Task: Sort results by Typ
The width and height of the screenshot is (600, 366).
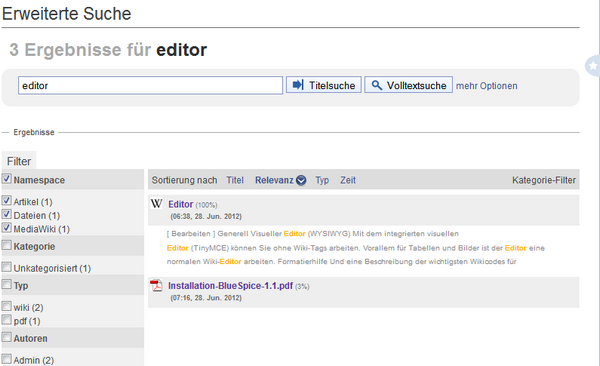Action: tap(322, 180)
